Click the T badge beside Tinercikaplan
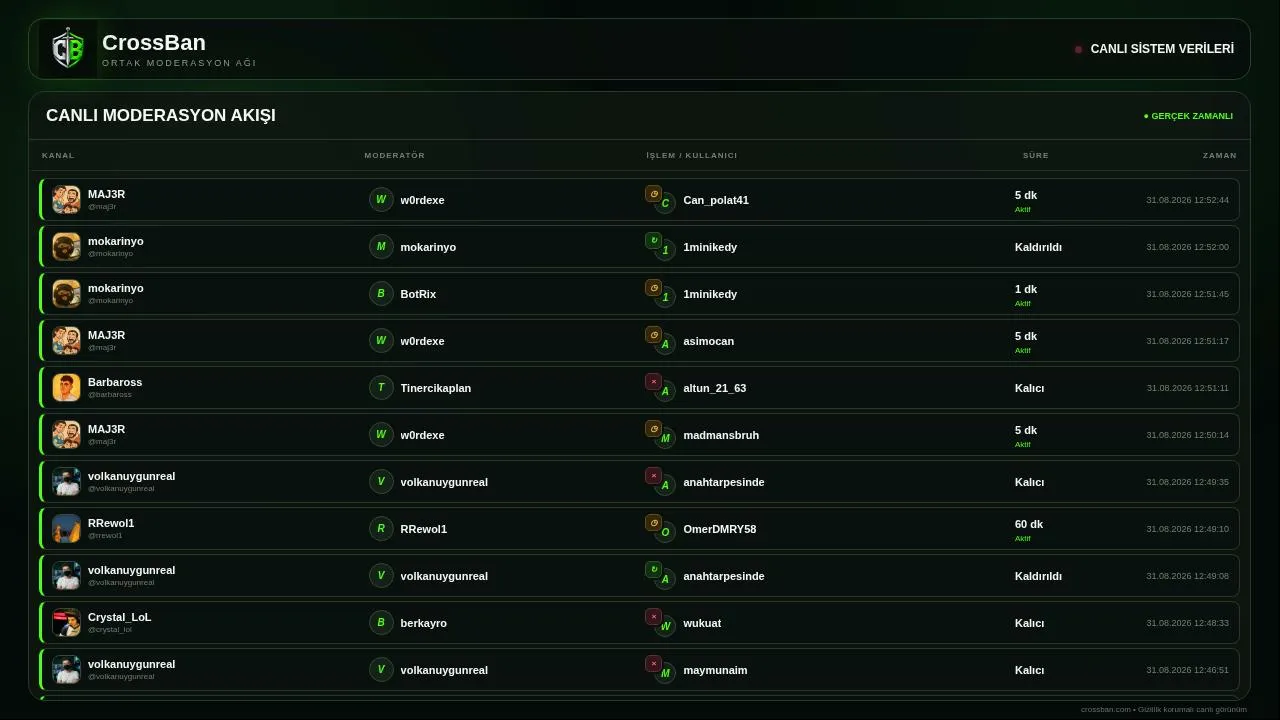1280x720 pixels. 381,388
